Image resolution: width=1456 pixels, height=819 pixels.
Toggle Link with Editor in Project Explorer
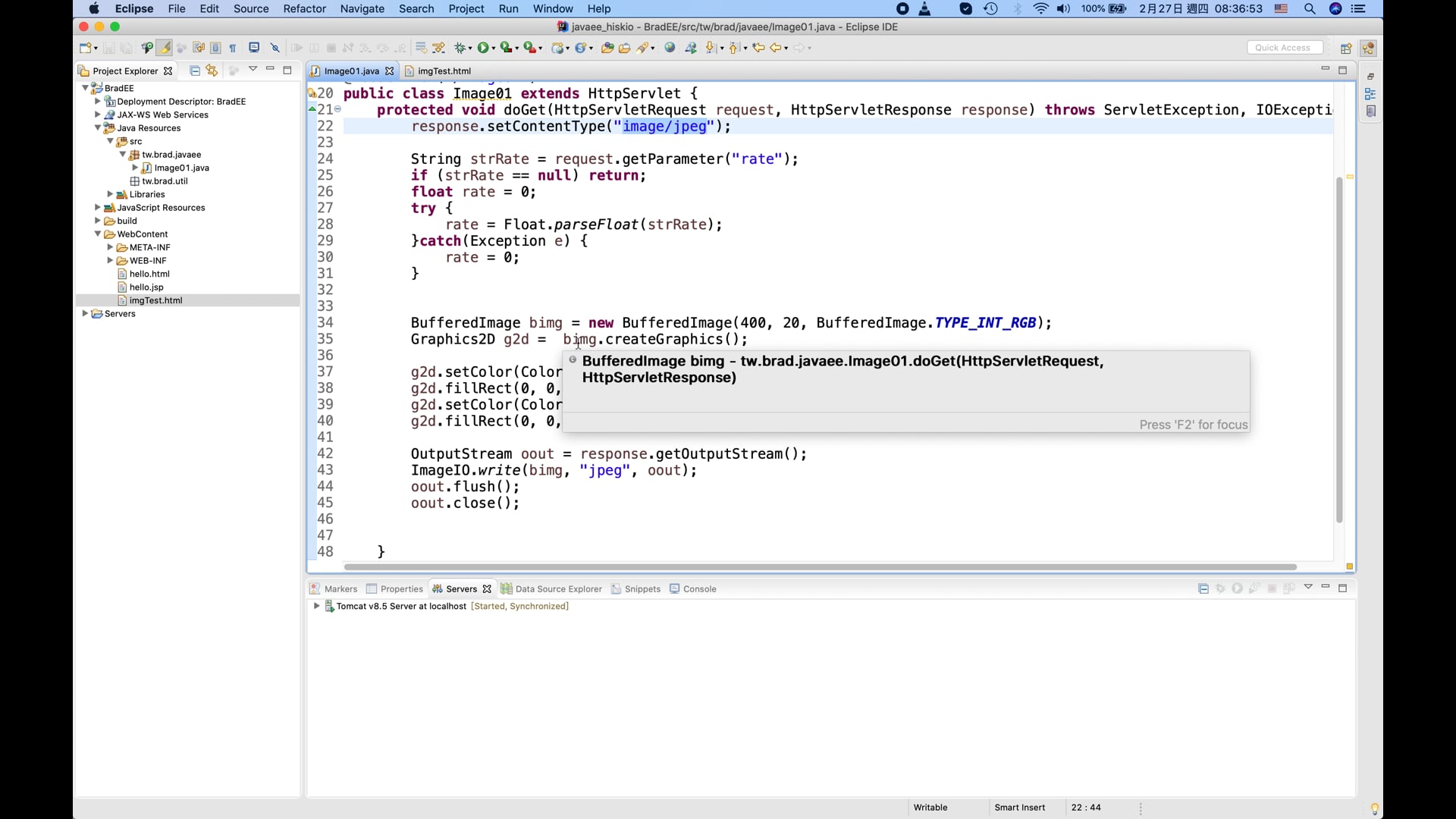click(212, 71)
